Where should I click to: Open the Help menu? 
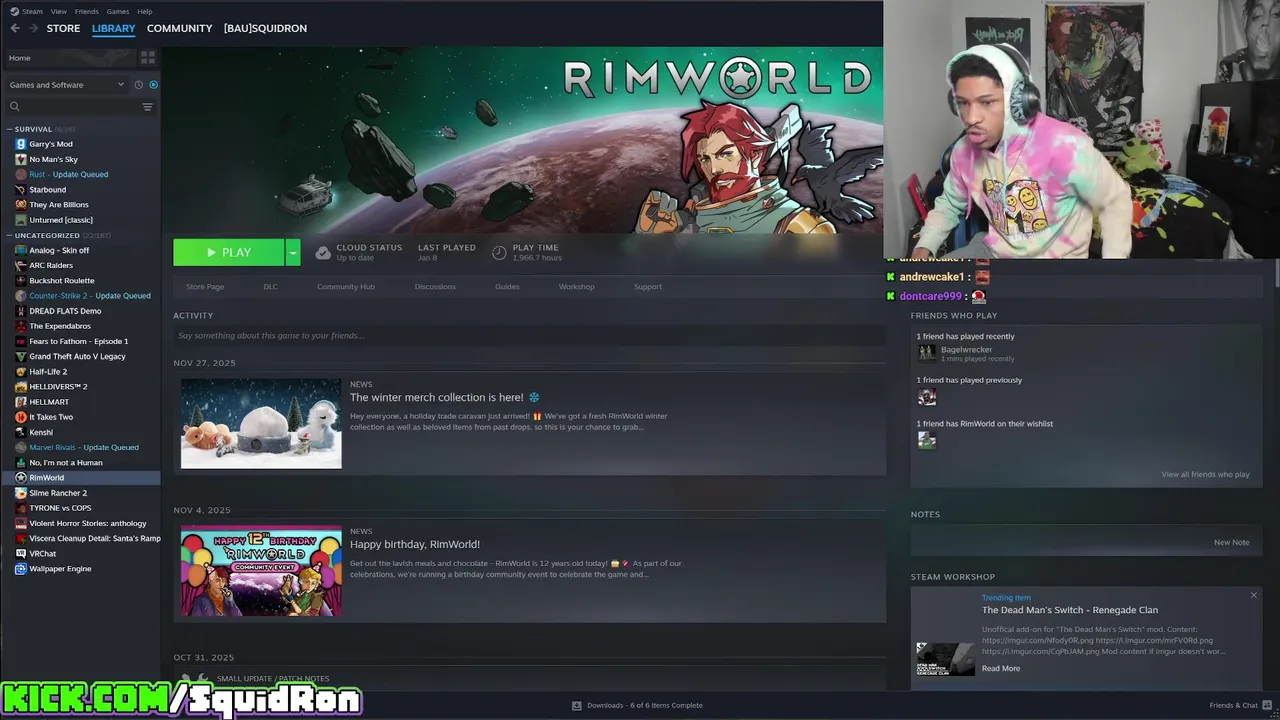(x=145, y=11)
